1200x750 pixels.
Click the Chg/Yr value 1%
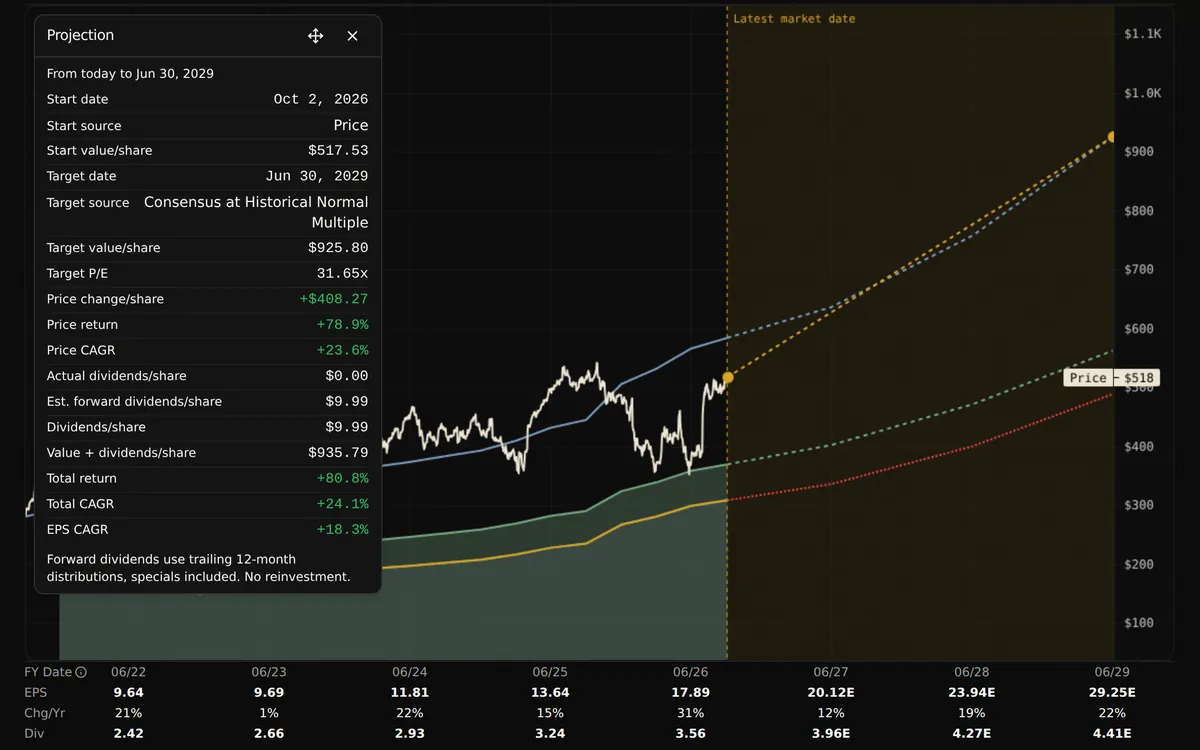(269, 713)
